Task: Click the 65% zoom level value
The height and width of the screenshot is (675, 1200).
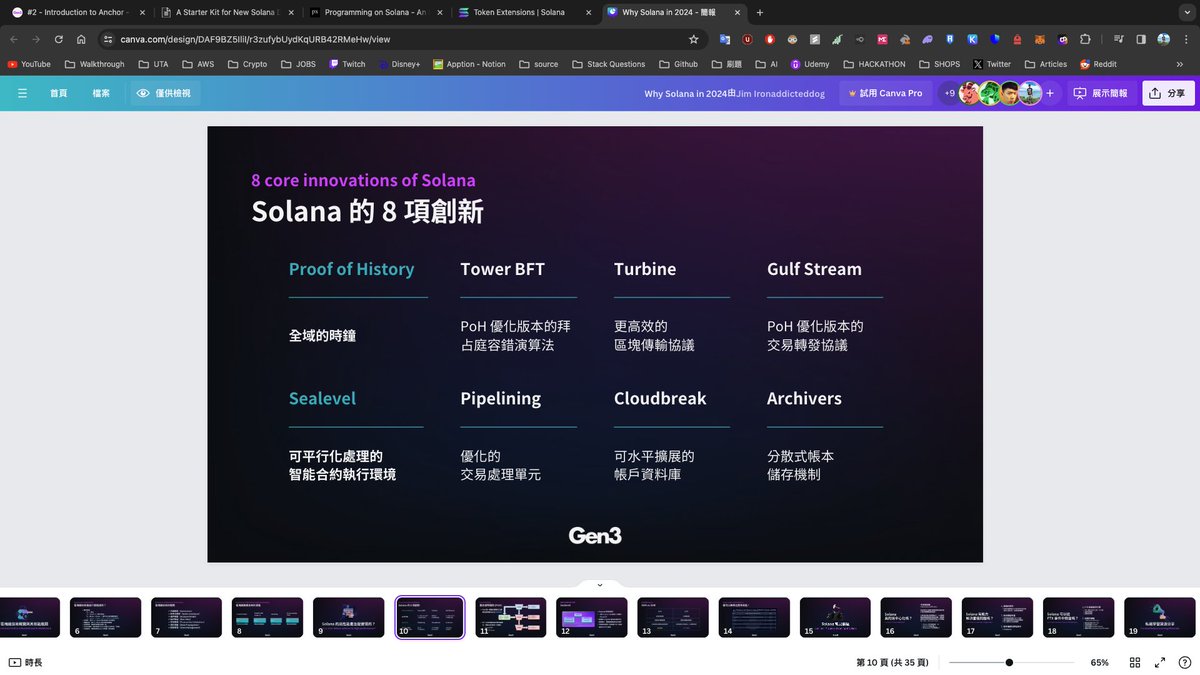Action: (x=1099, y=662)
